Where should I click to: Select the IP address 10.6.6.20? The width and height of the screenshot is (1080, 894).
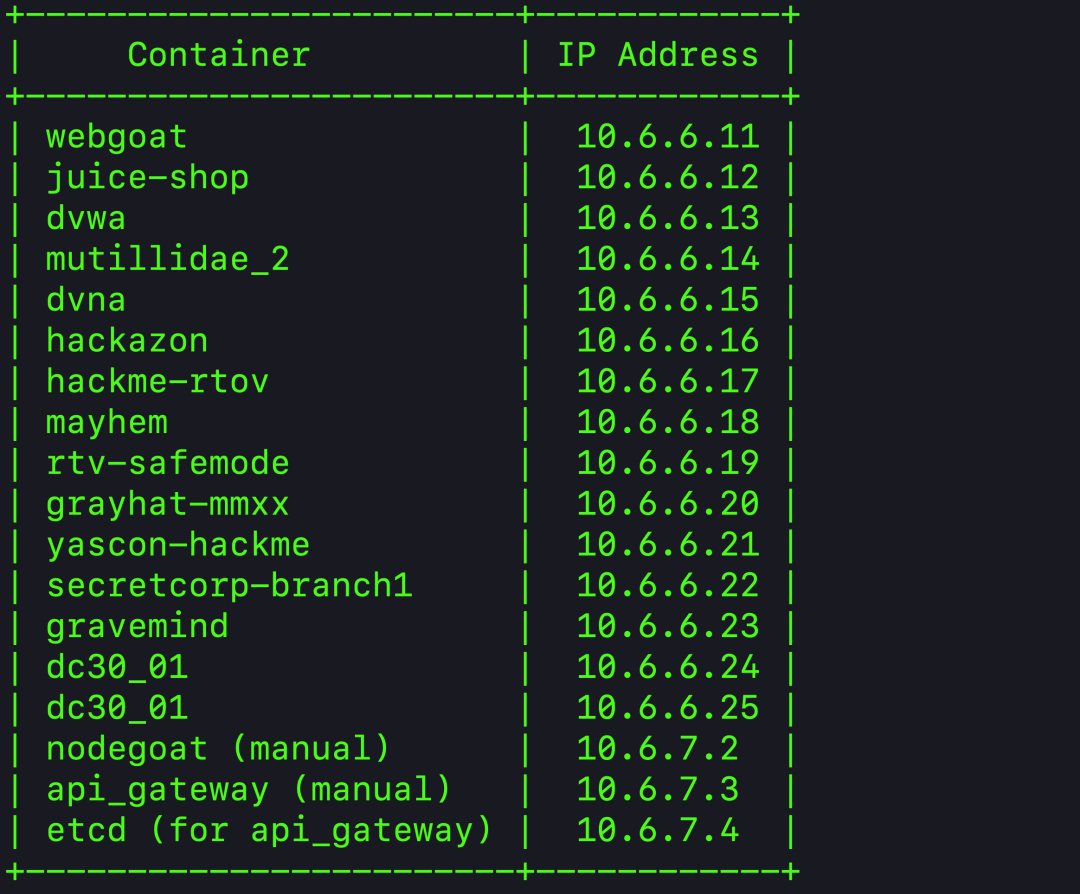[x=668, y=504]
